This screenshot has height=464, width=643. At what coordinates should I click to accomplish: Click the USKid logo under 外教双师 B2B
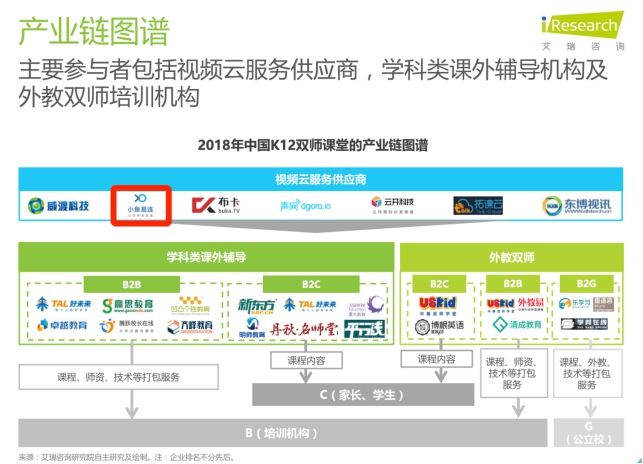pyautogui.click(x=500, y=305)
